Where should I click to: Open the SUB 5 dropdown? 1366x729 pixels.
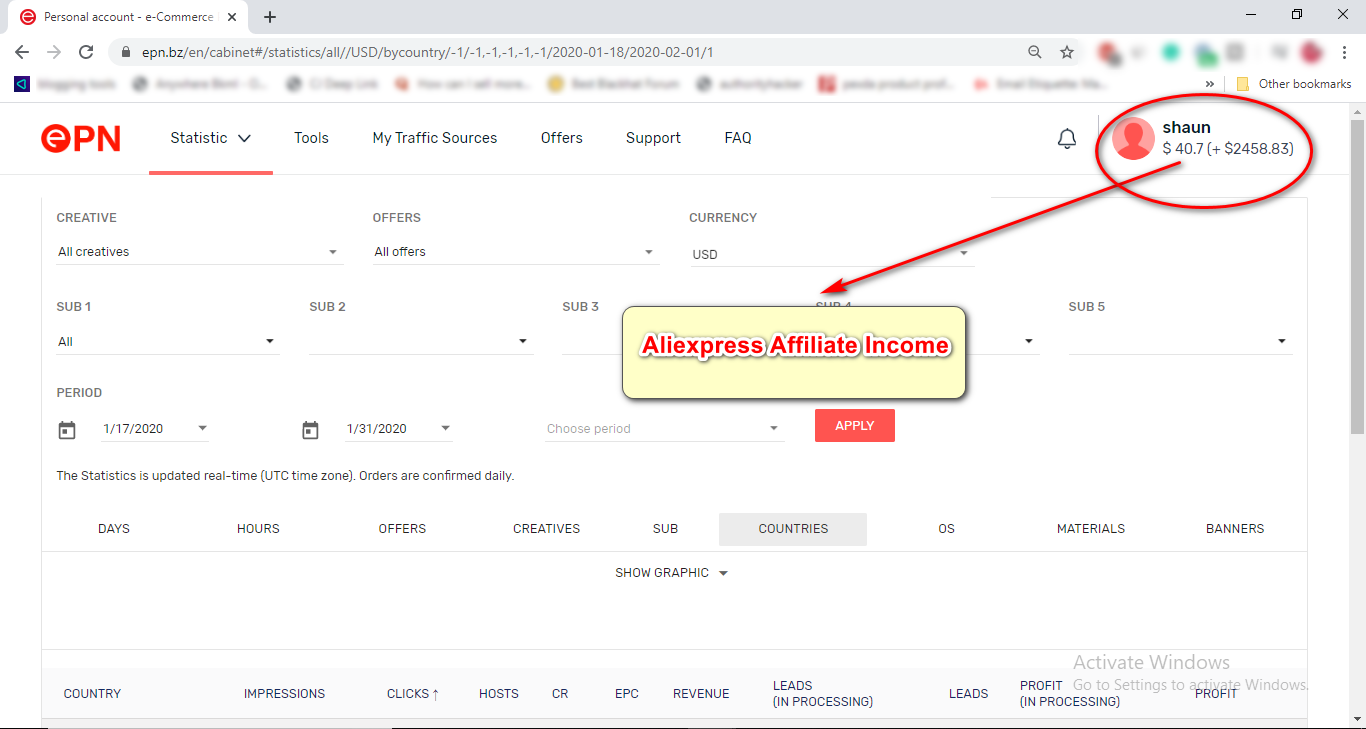tap(1180, 342)
